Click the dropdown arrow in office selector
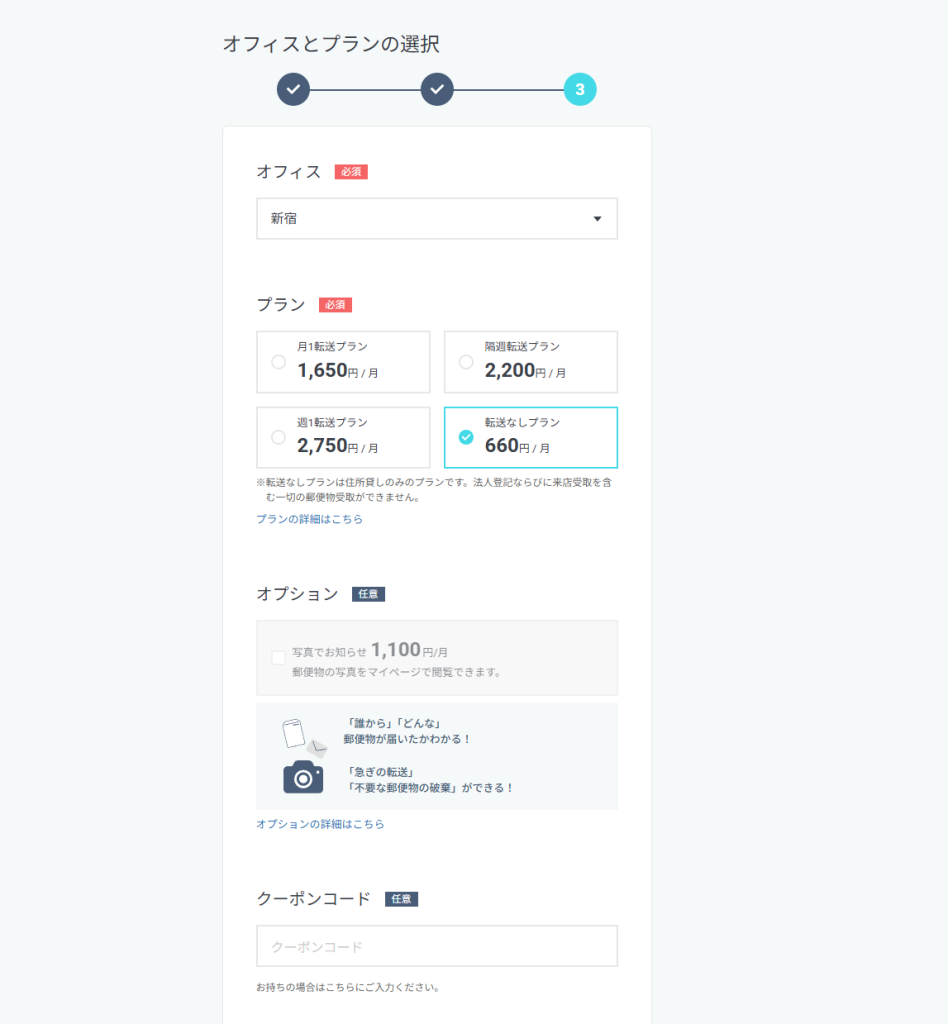 coord(597,219)
